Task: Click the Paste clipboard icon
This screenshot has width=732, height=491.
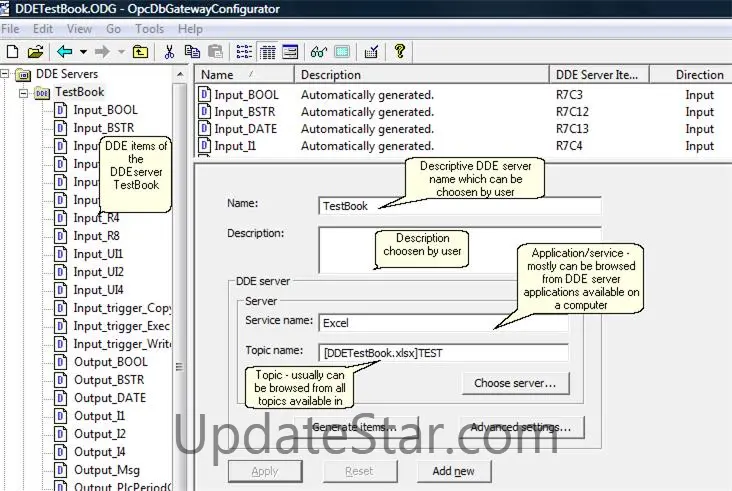Action: click(215, 52)
